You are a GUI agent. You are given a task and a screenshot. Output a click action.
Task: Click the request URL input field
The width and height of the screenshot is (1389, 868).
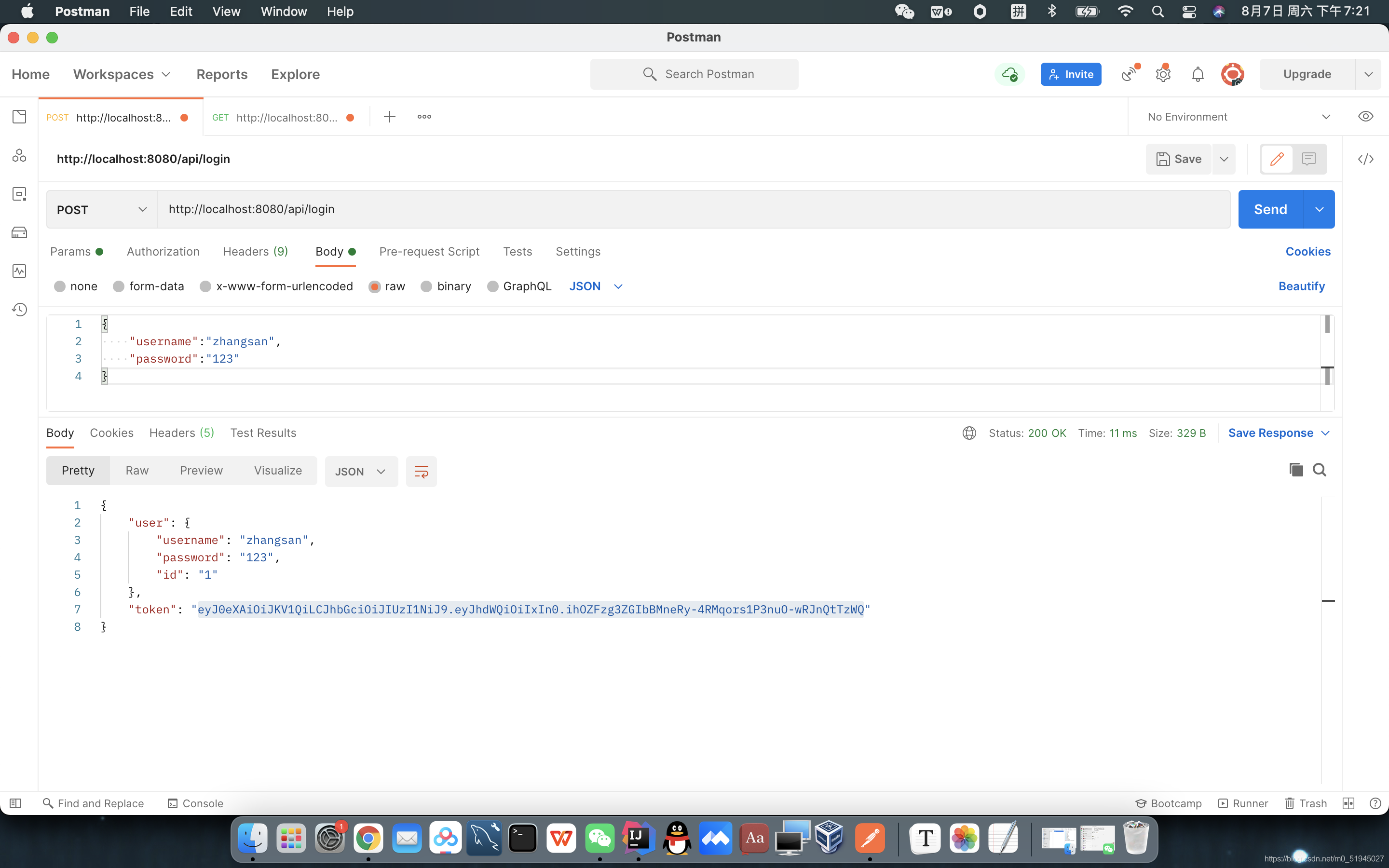[694, 210]
